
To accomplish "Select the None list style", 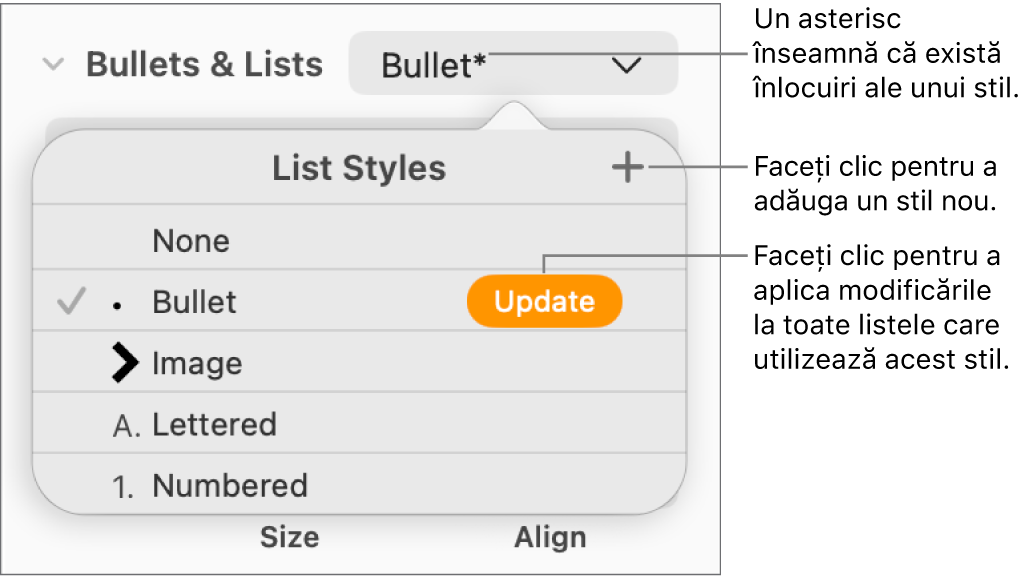I will tap(191, 241).
